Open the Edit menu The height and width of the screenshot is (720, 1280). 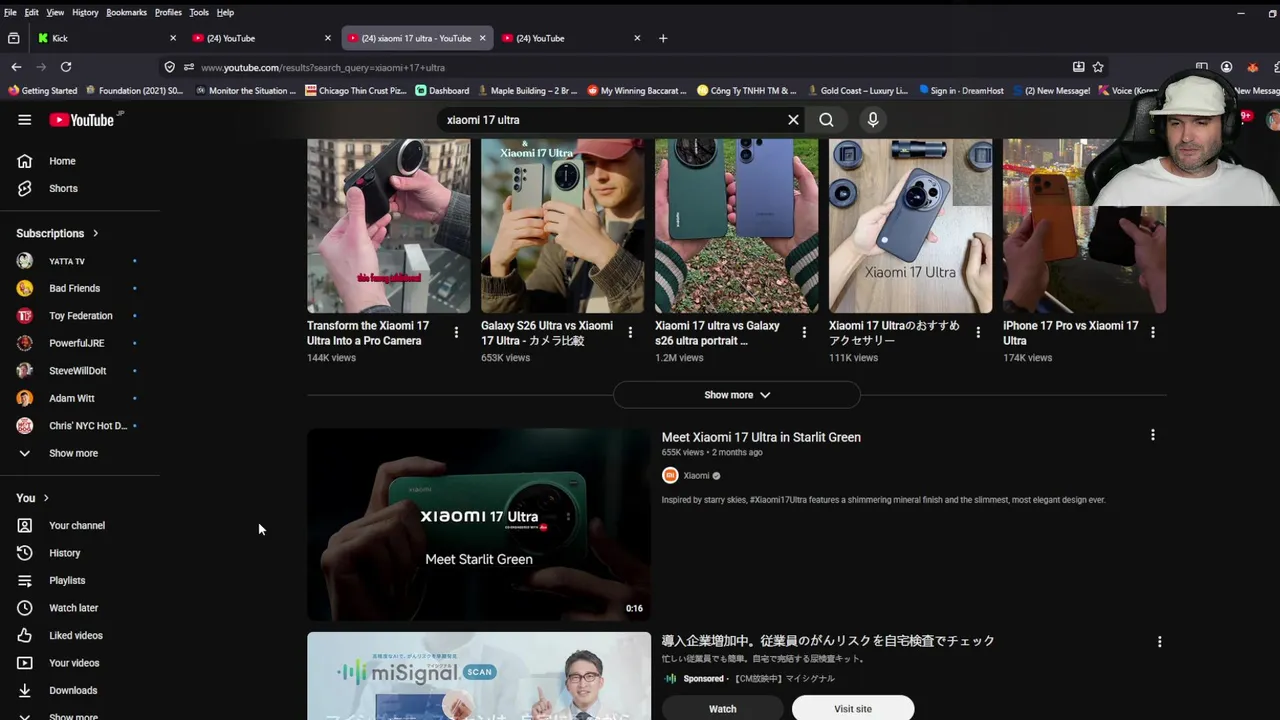click(x=32, y=12)
